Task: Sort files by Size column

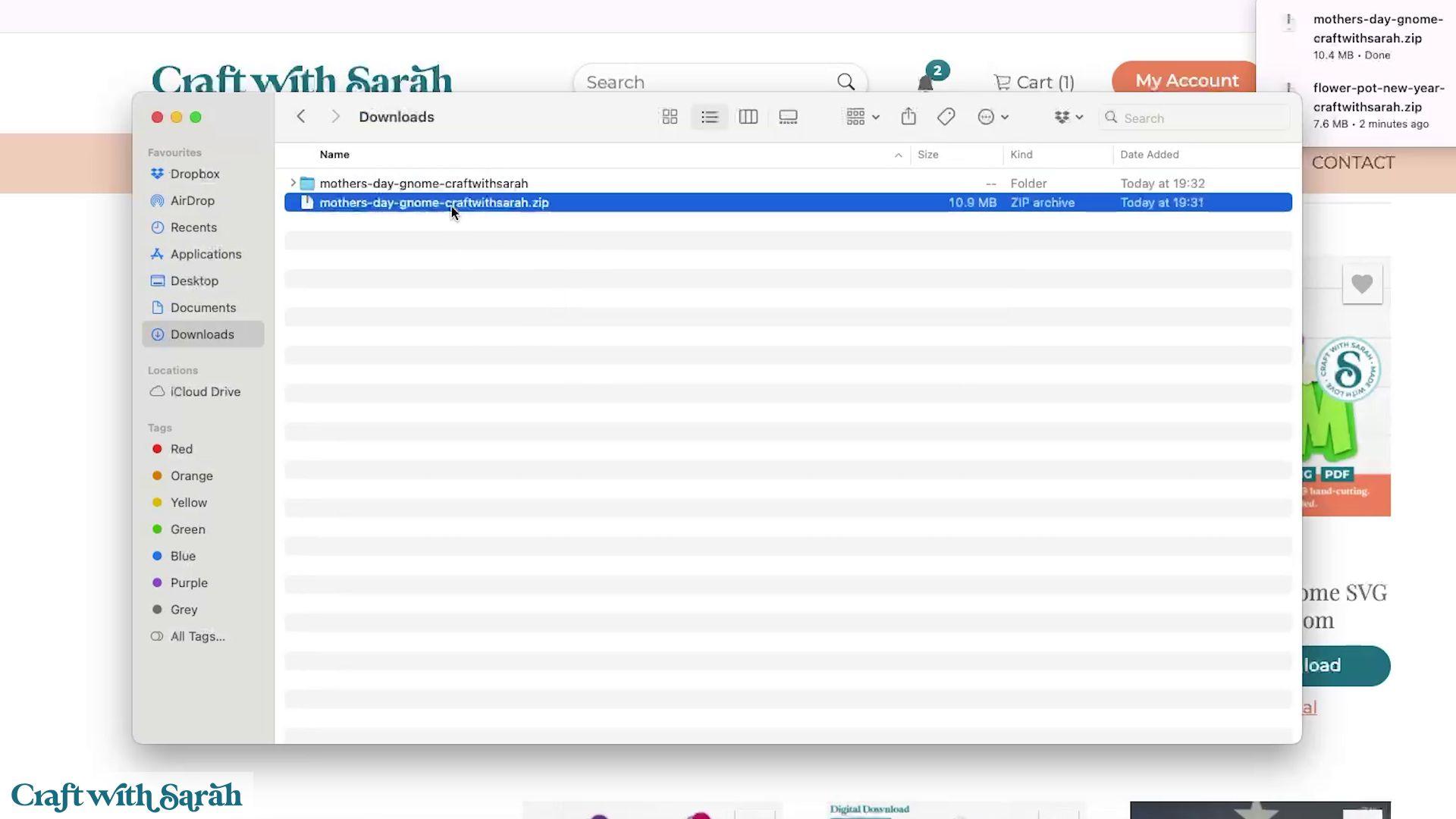Action: coord(928,155)
